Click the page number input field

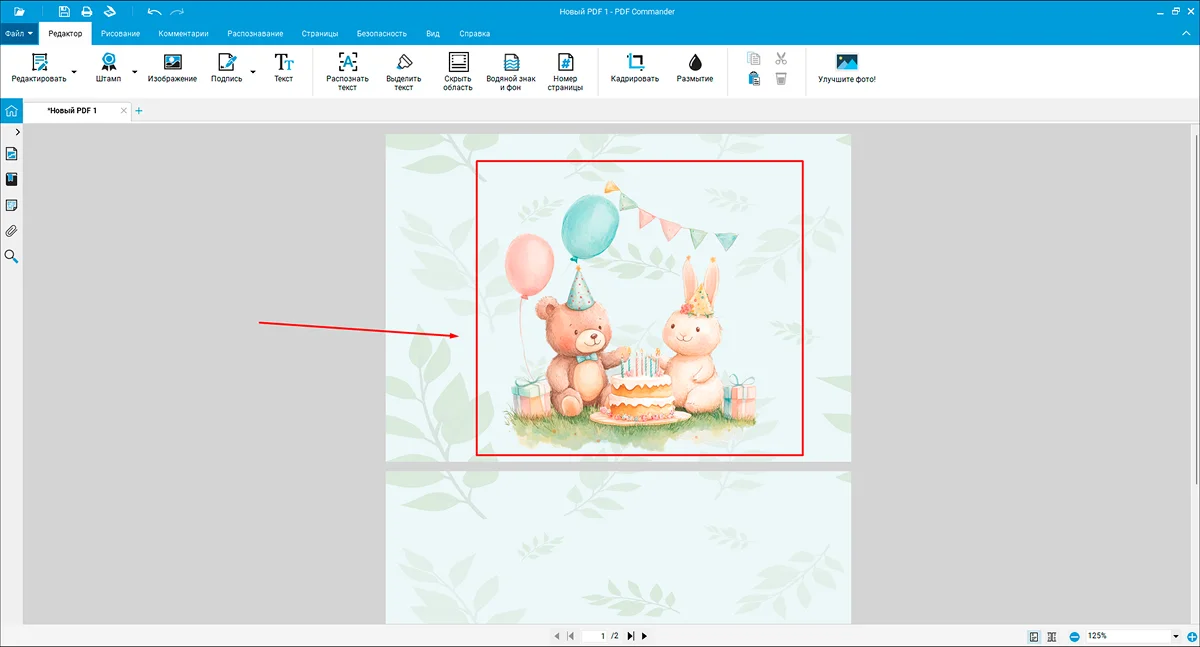point(600,636)
